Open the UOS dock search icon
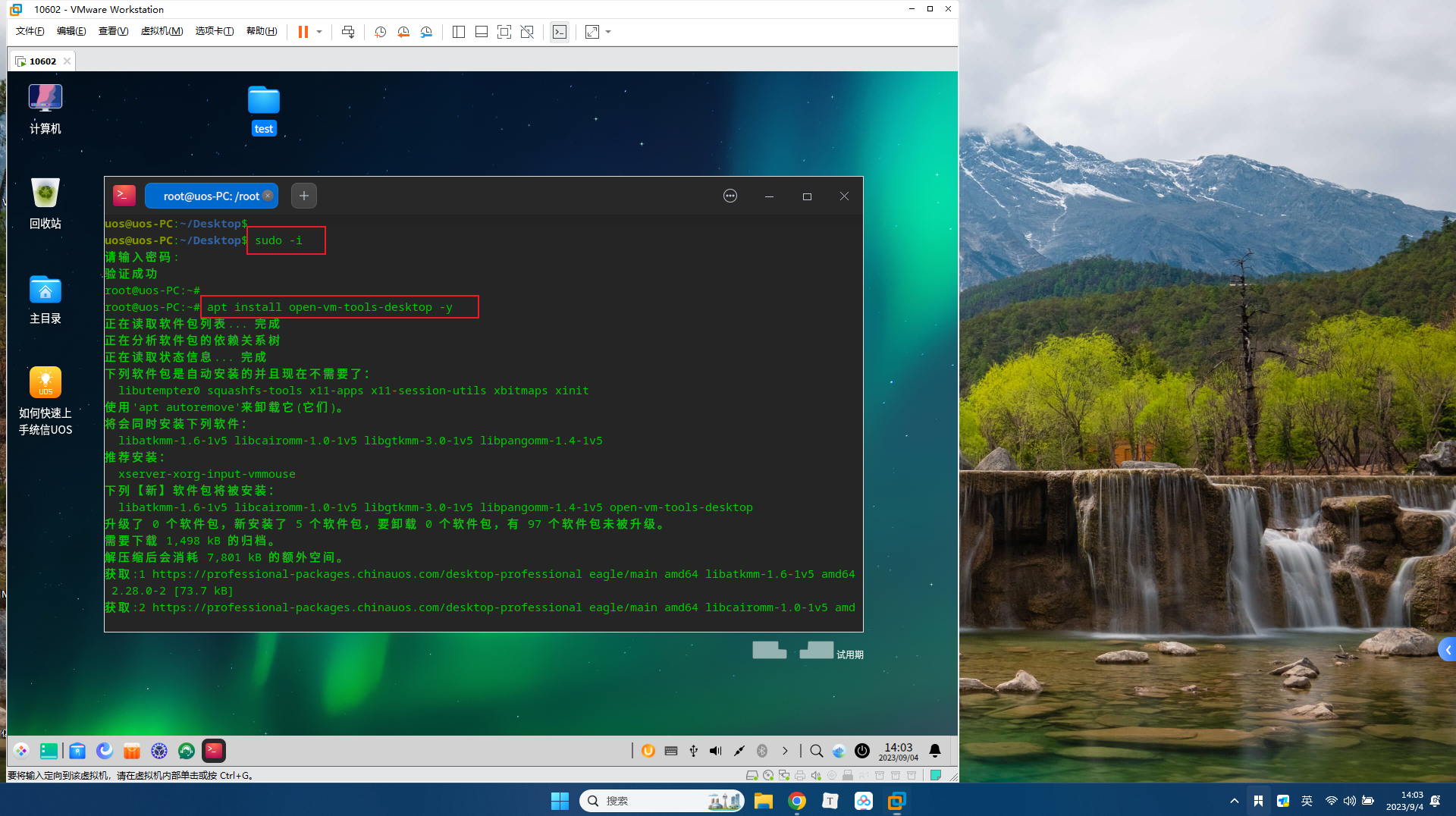Screen dimensions: 1456x816 (816, 751)
